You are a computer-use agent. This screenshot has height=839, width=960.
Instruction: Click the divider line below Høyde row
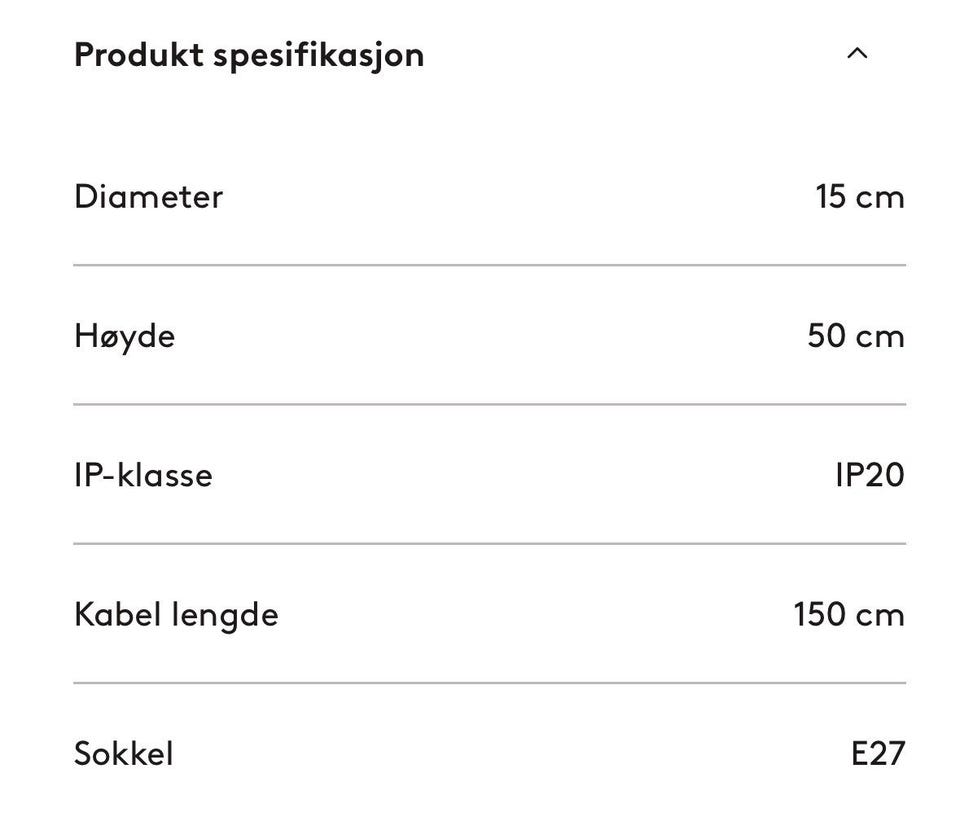[489, 404]
